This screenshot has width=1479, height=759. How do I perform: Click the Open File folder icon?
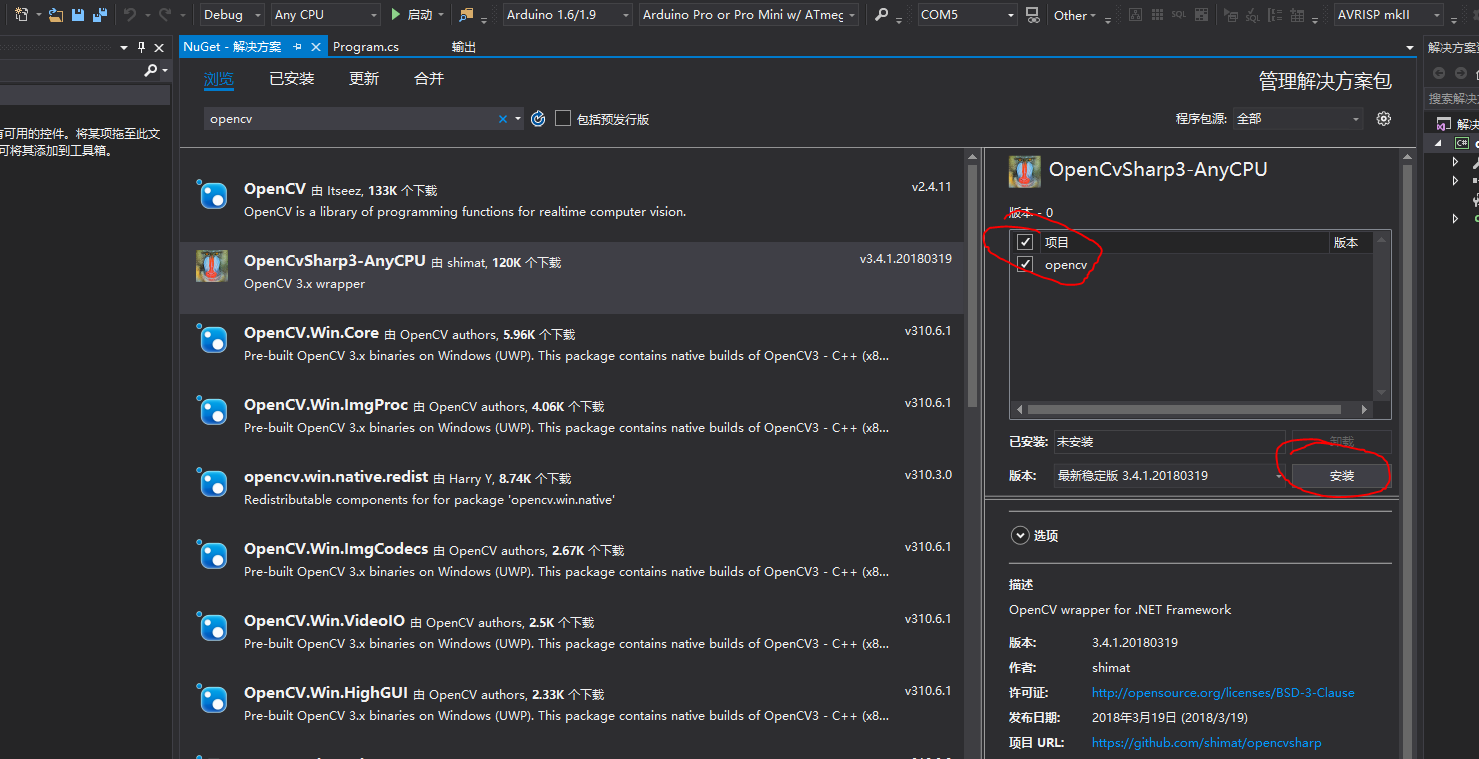pos(56,15)
